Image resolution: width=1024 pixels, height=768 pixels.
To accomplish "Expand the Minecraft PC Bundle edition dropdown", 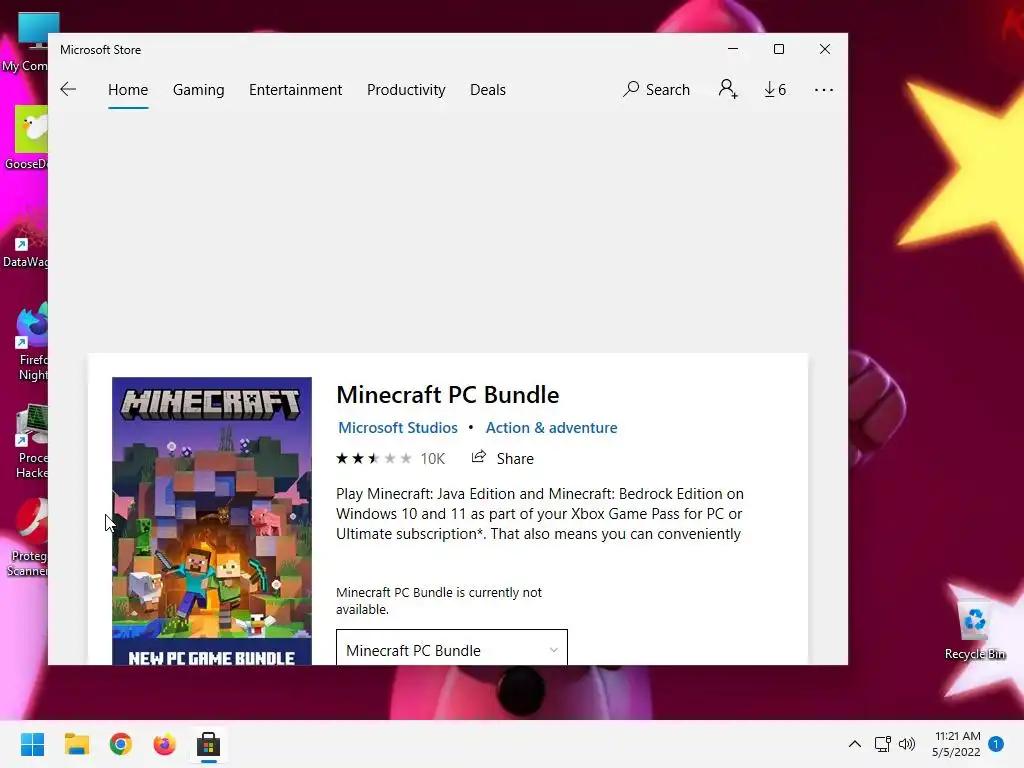I will tap(452, 647).
